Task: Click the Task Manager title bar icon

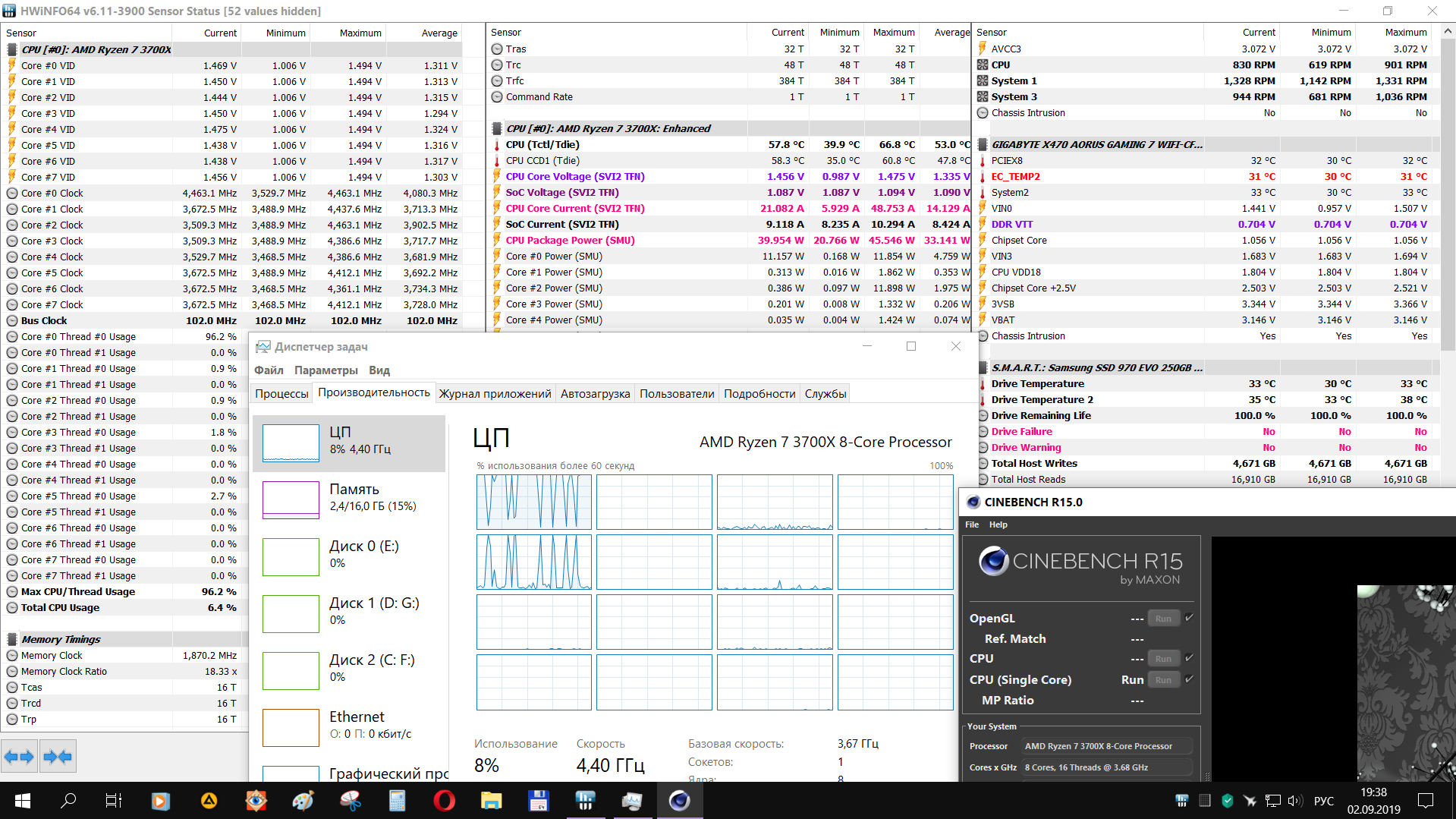Action: tap(263, 346)
